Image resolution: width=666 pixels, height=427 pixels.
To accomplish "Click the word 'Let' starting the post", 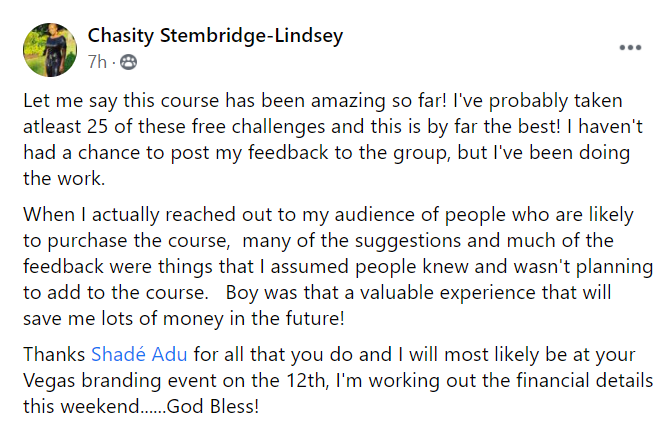I will coord(34,101).
